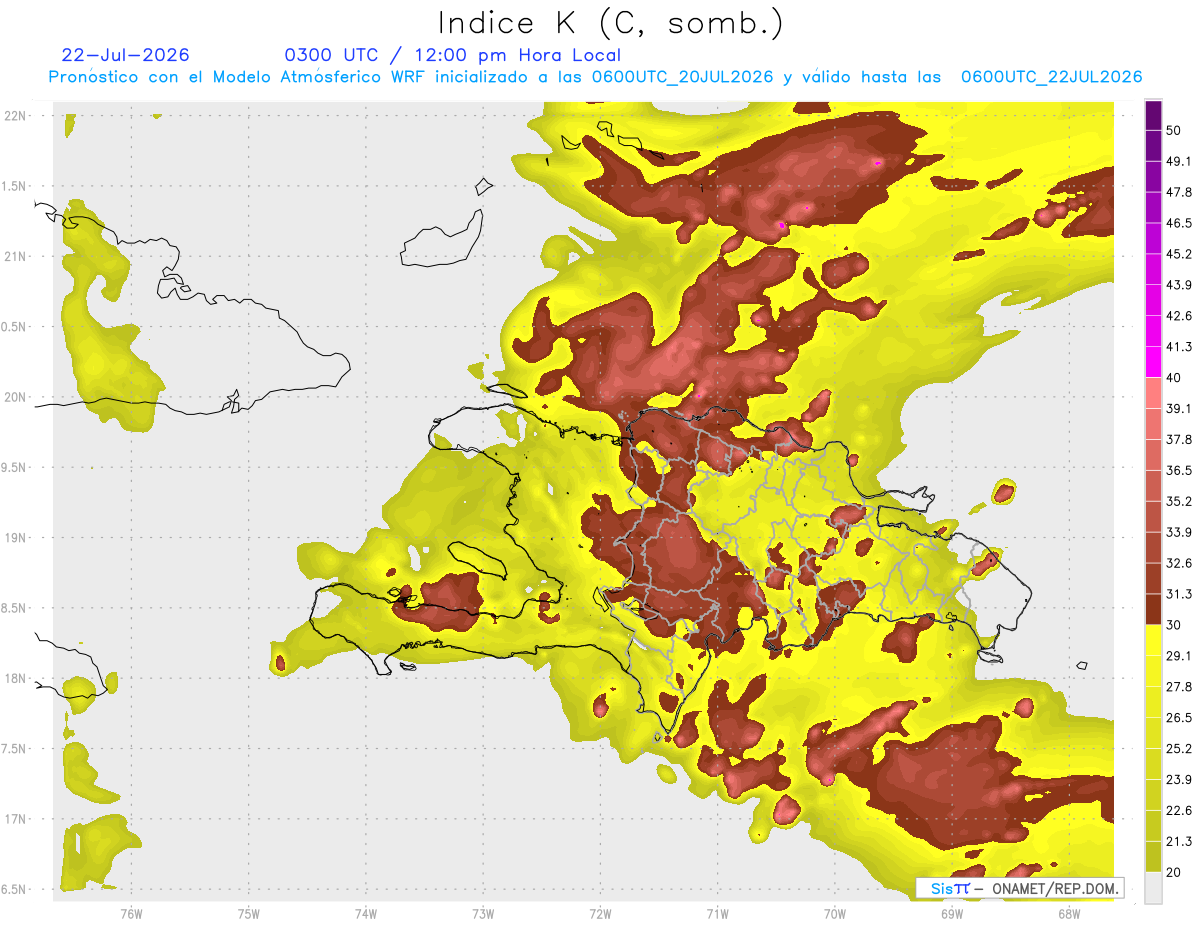Screen dimensions: 1200x927
Task: Click the colorbar value '20'
Action: [1174, 873]
